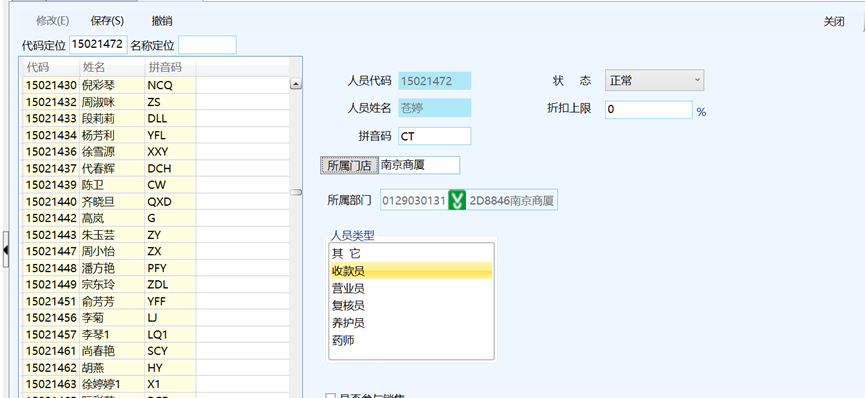The height and width of the screenshot is (398, 865).
Task: Select row 15021442 高岚
Action: pos(156,218)
